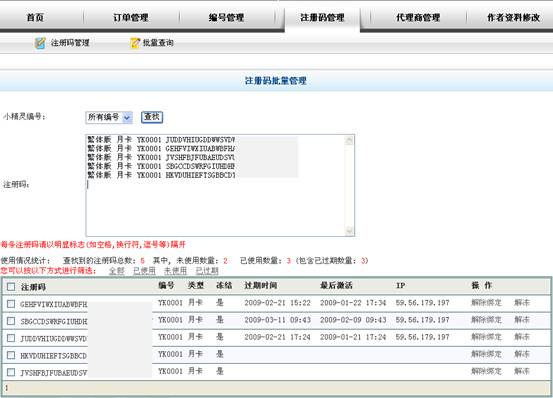This screenshot has height=398, width=553.
Task: Click 解冻 for JUDDVHIUGDDWWSVD row
Action: [x=522, y=337]
